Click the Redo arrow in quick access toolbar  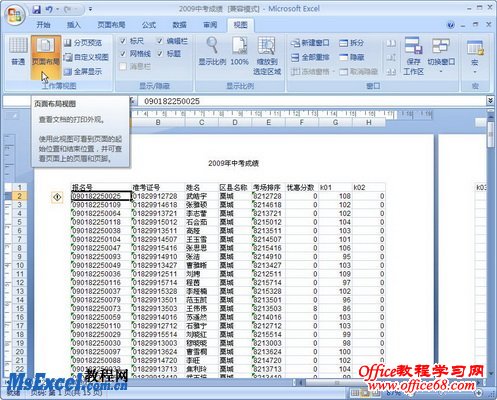[x=68, y=9]
